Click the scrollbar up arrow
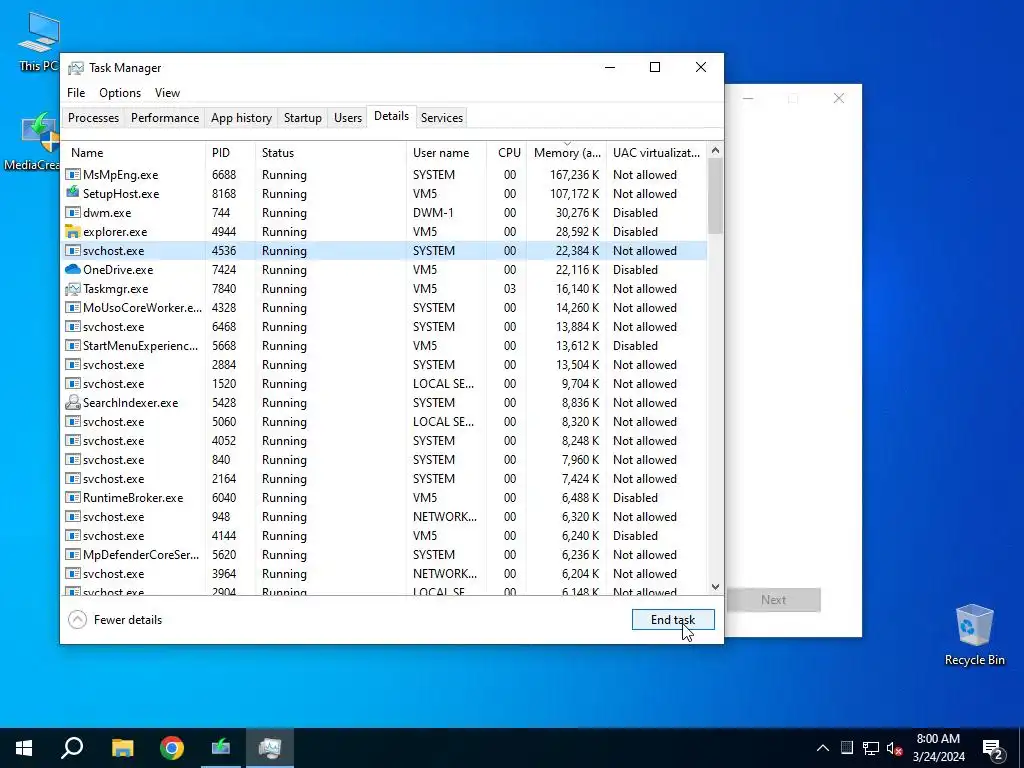The height and width of the screenshot is (768, 1024). point(715,150)
